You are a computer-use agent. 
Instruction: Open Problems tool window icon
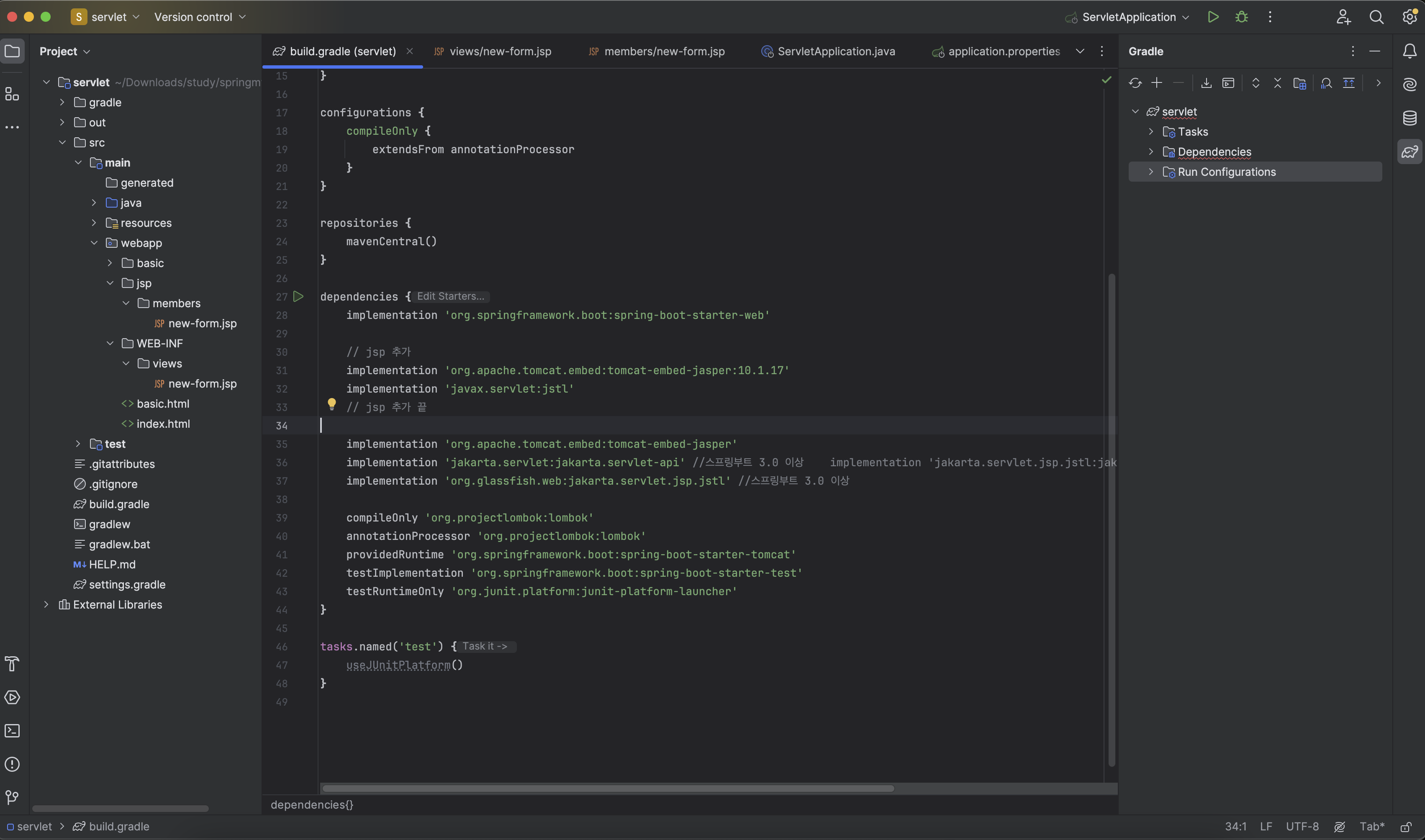[x=13, y=764]
